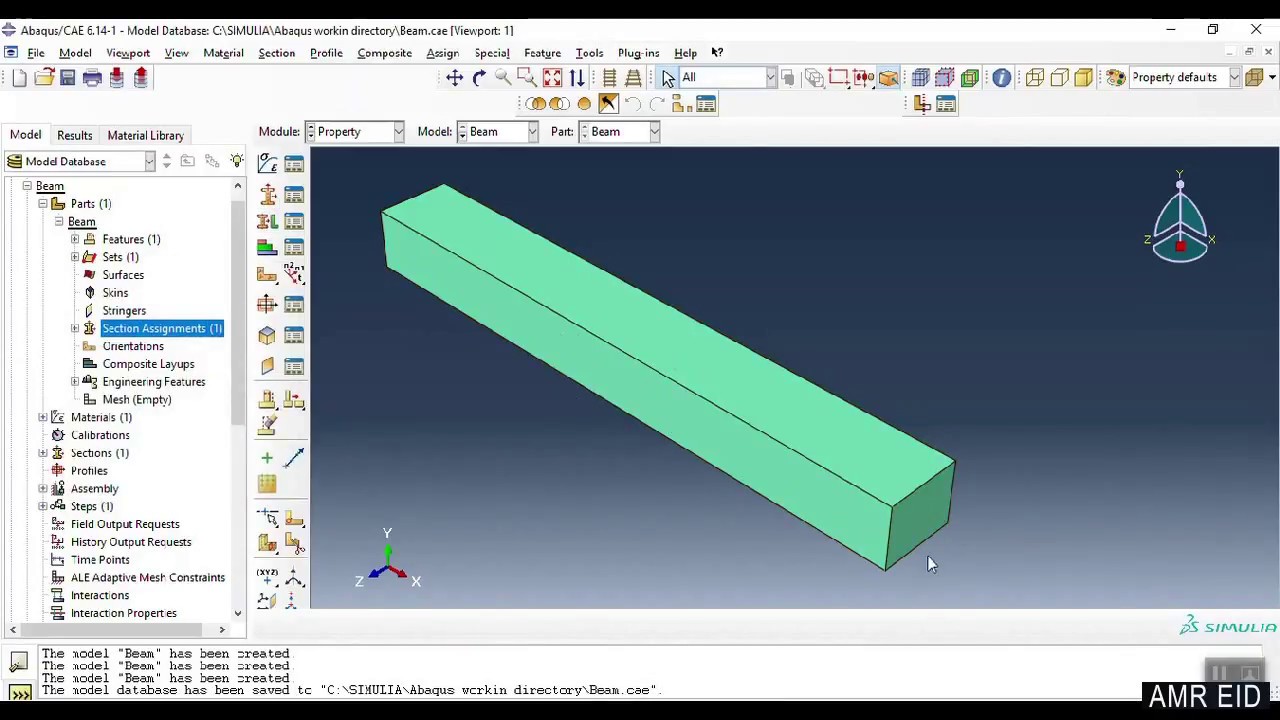The width and height of the screenshot is (1280, 720).
Task: Switch to the Material Library tab
Action: click(x=145, y=135)
